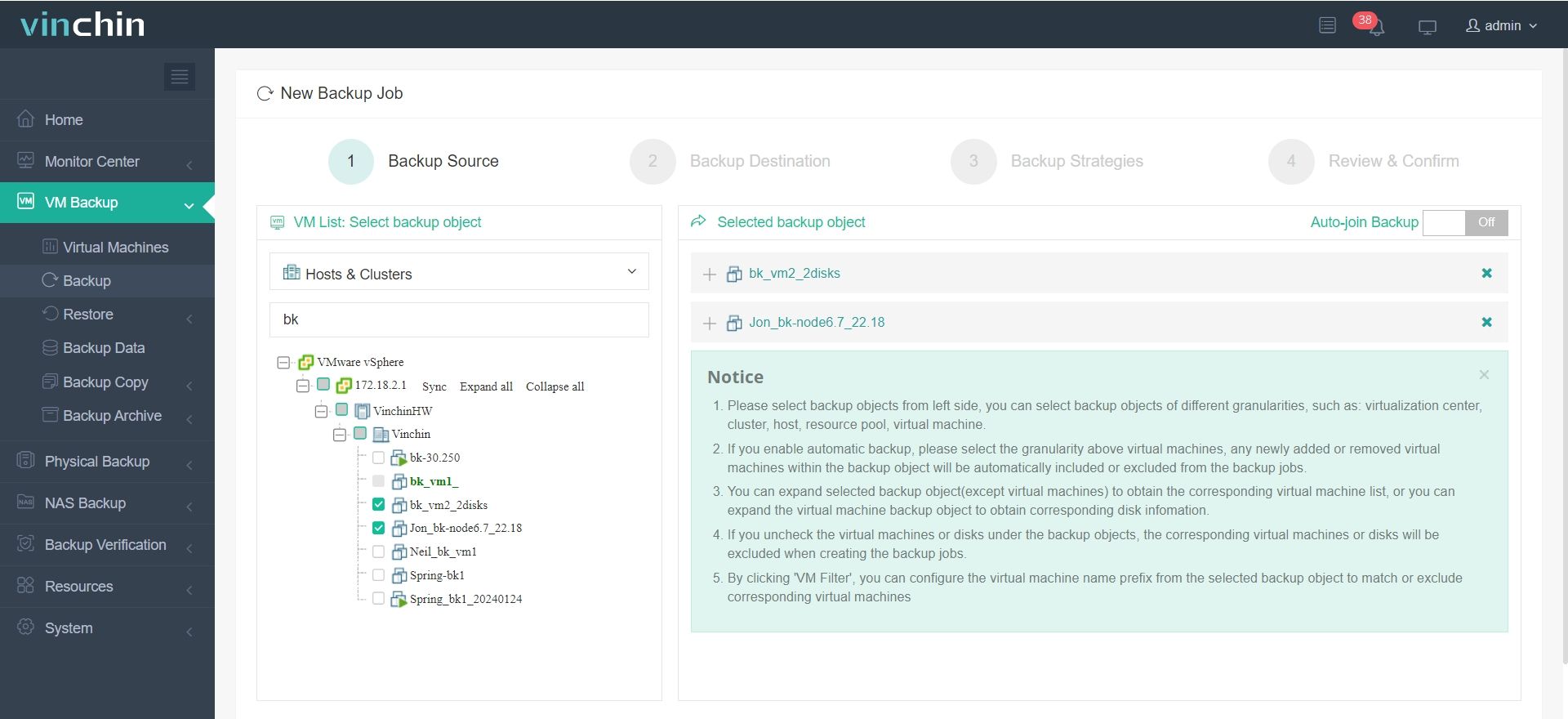Open the admin user dropdown
The image size is (1568, 719).
point(1502,25)
